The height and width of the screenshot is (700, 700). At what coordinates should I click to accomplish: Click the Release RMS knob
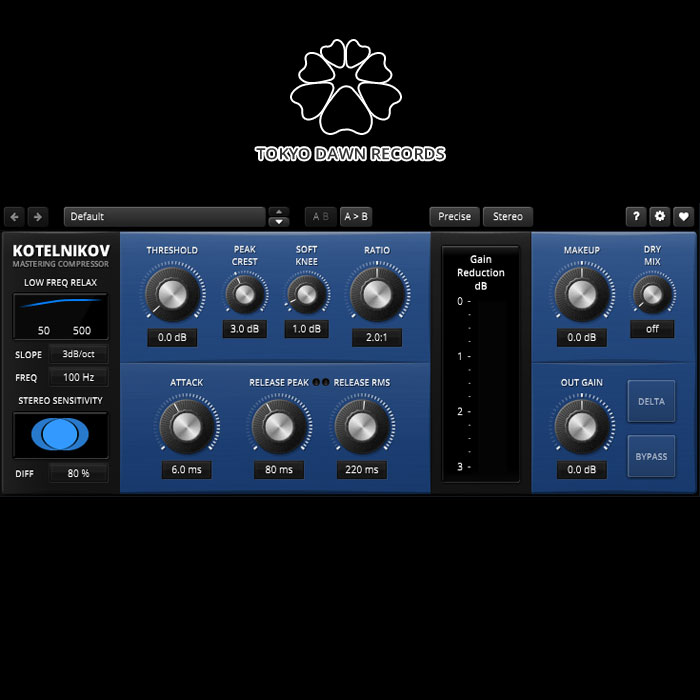point(362,426)
